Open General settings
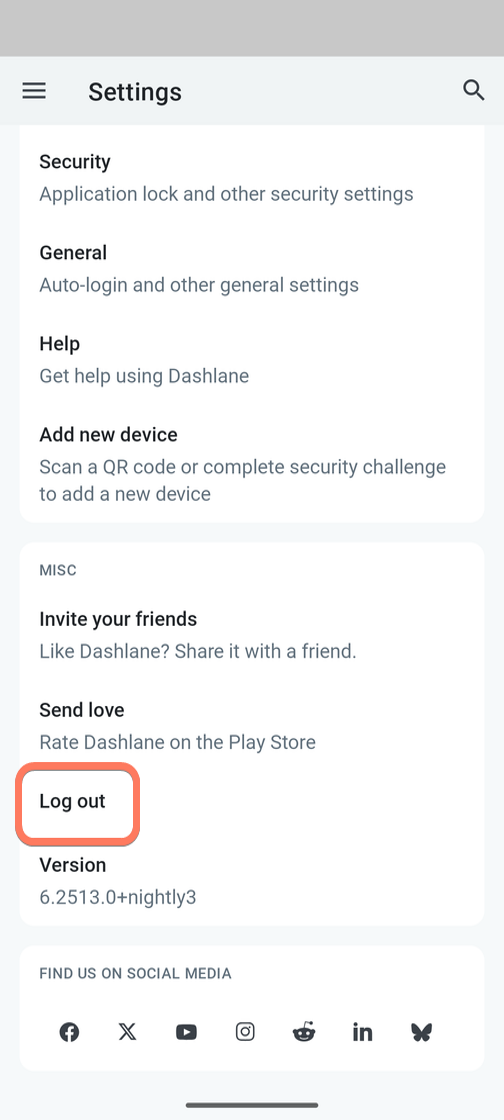The width and height of the screenshot is (504, 1120). [252, 269]
